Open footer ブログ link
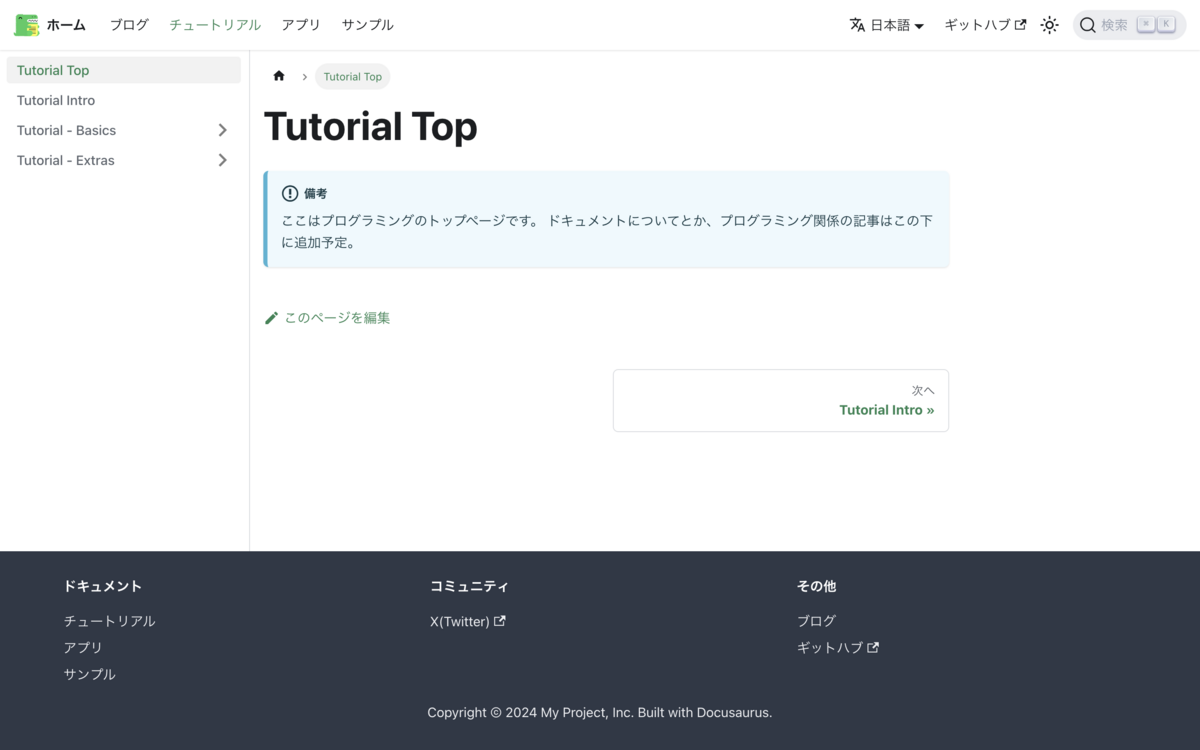The width and height of the screenshot is (1200, 750). pos(816,621)
